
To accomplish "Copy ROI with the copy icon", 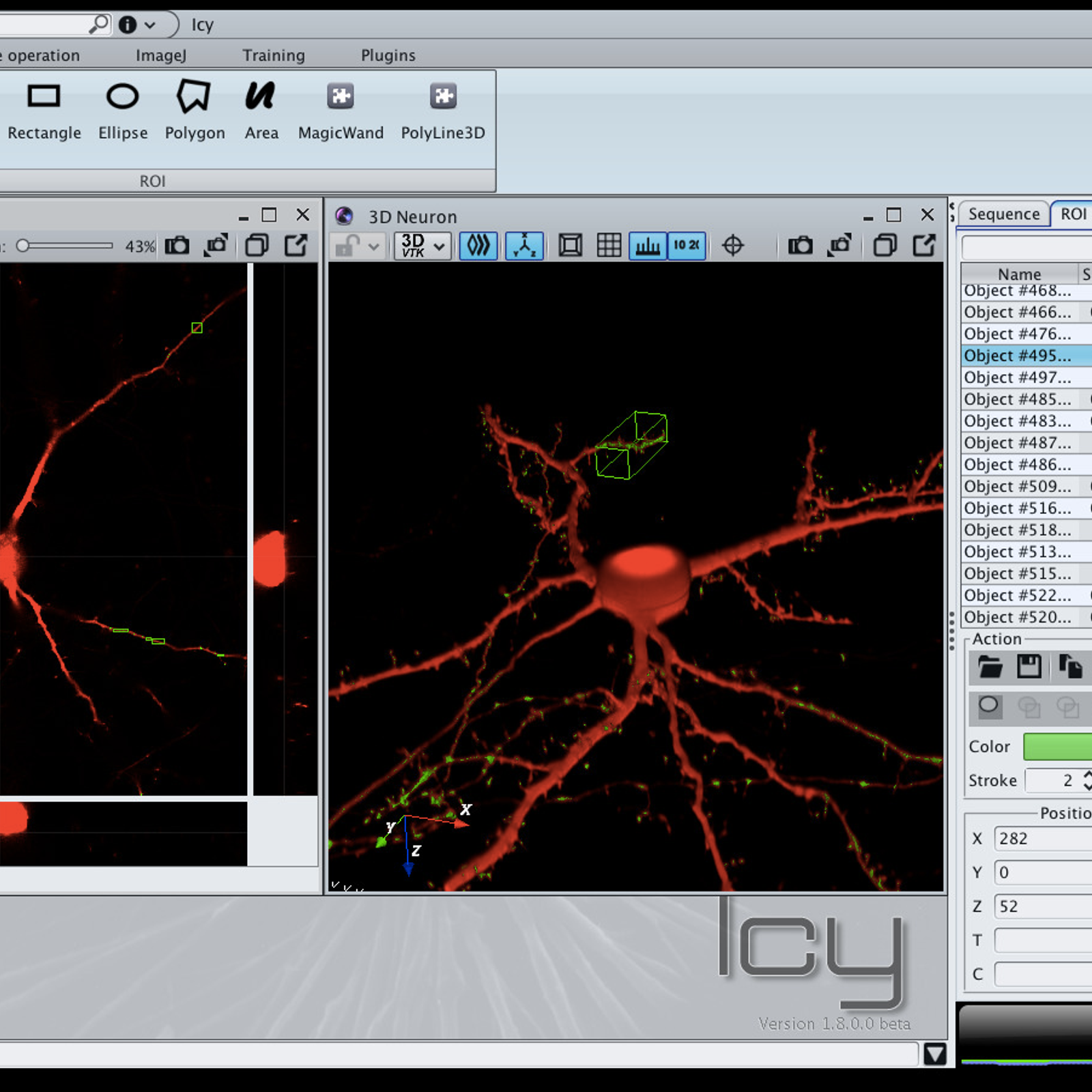I will click(x=1069, y=666).
